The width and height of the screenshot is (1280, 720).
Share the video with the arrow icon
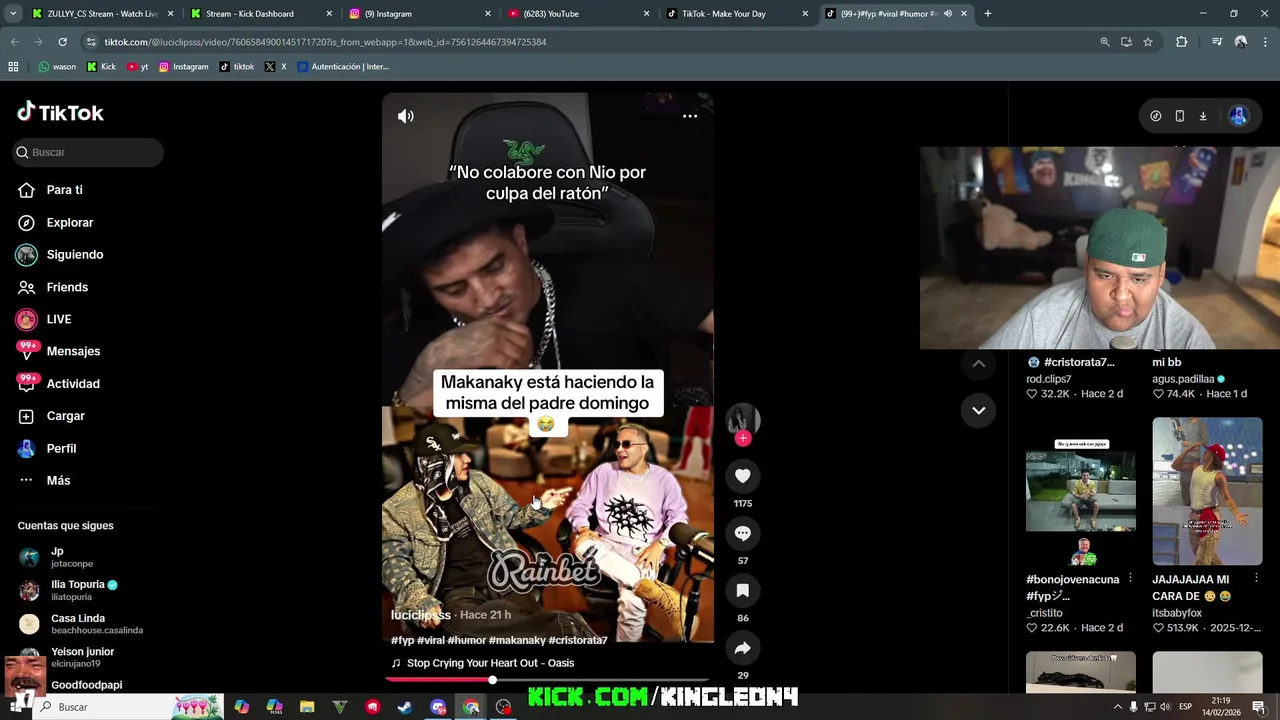[x=742, y=648]
